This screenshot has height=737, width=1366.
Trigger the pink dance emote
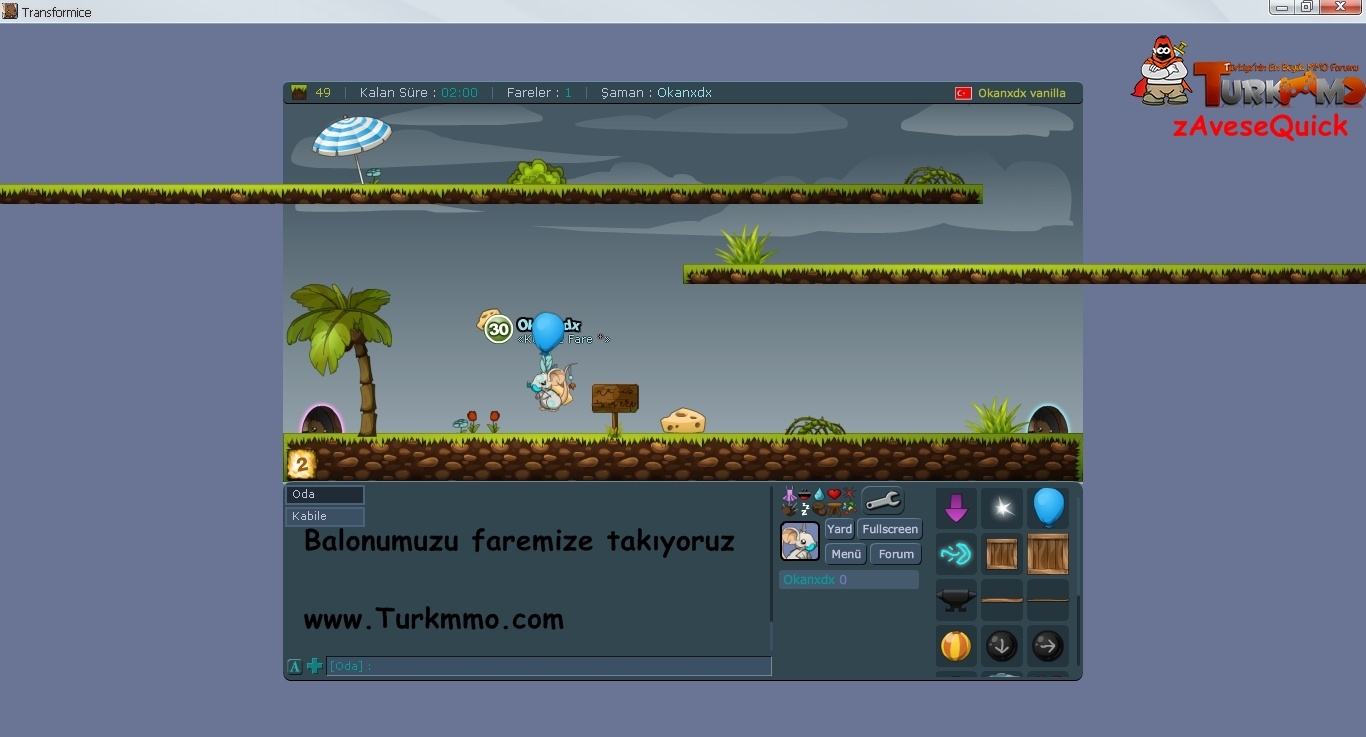coord(790,494)
